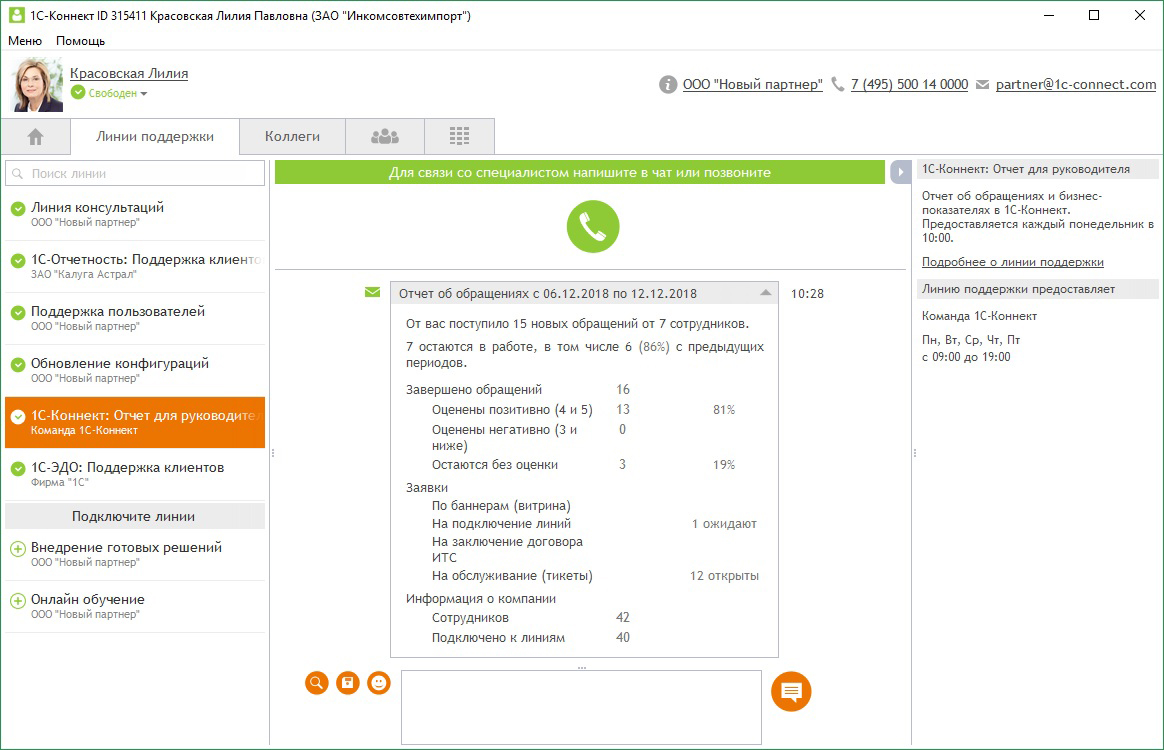The height and width of the screenshot is (750, 1164).
Task: Open the Красовская Лилия profile link
Action: pyautogui.click(x=129, y=74)
